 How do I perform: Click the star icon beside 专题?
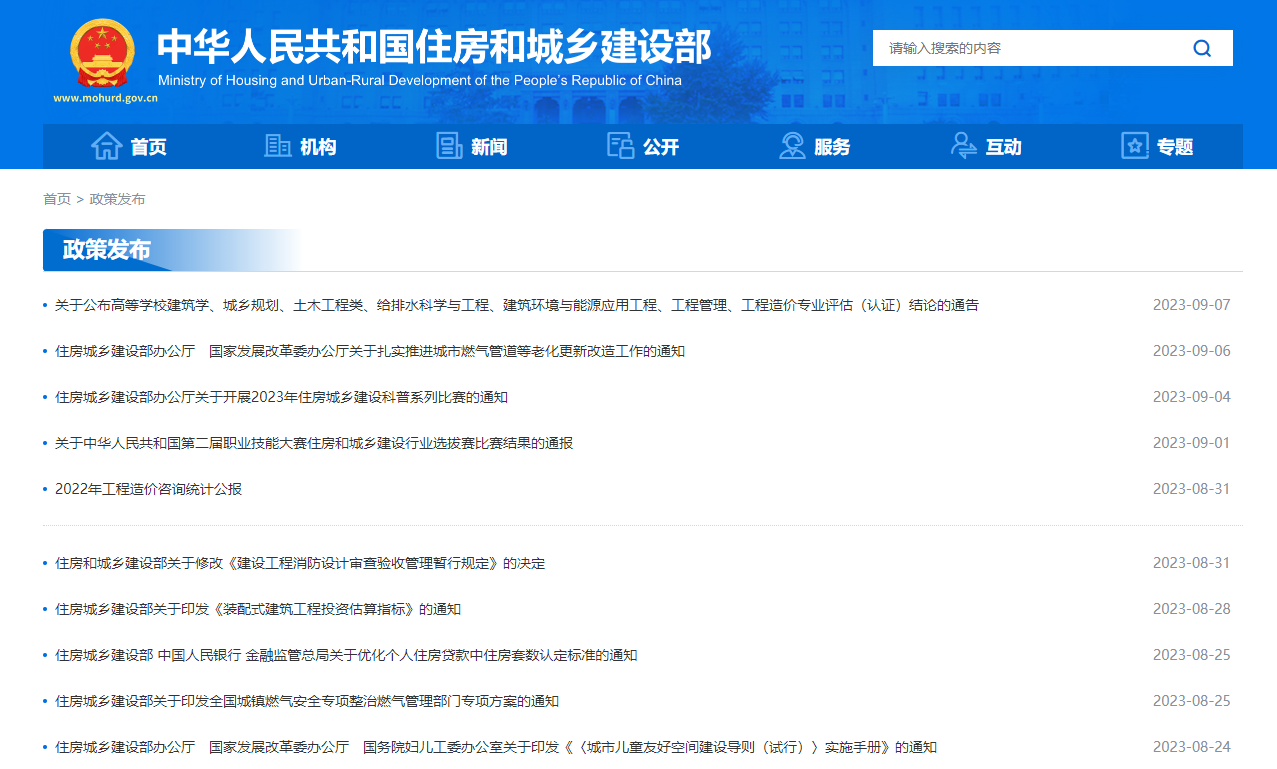1135,146
